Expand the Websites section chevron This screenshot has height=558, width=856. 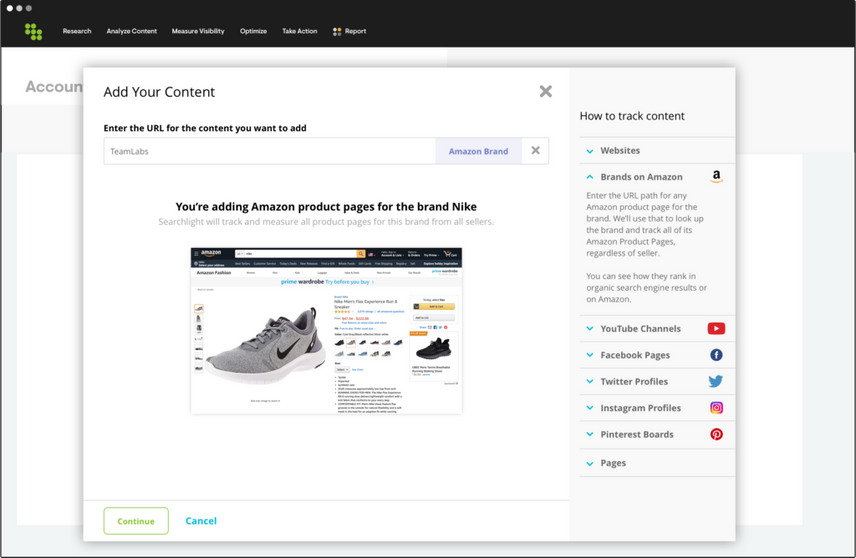point(590,151)
